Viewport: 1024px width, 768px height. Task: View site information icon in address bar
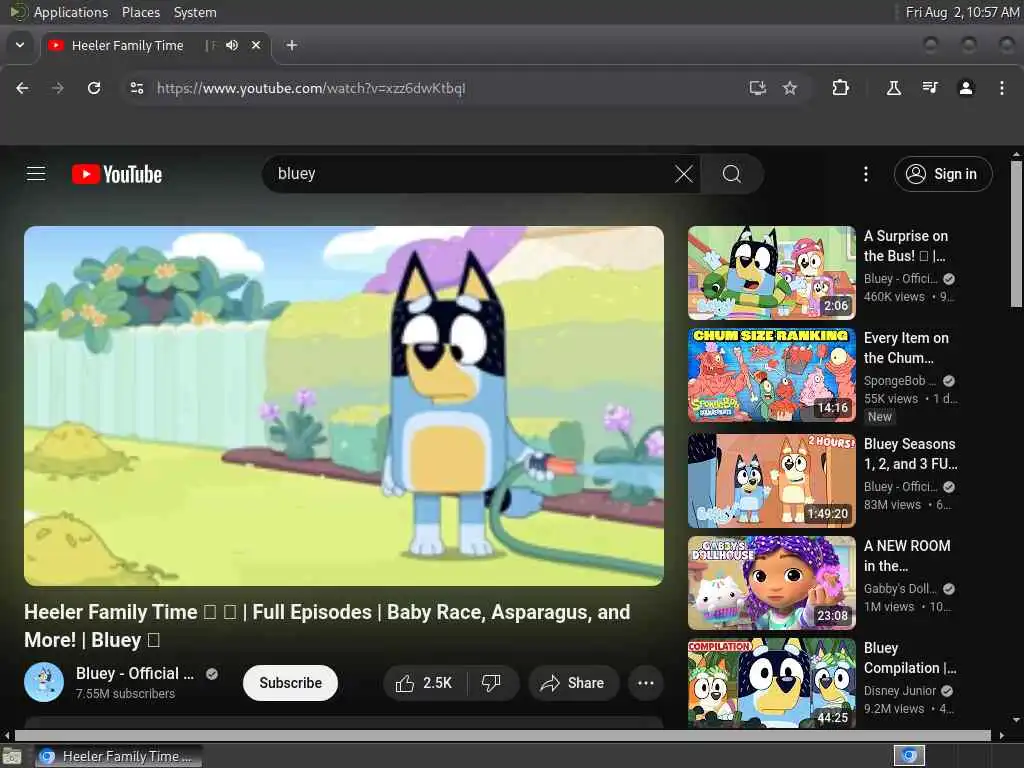point(136,88)
